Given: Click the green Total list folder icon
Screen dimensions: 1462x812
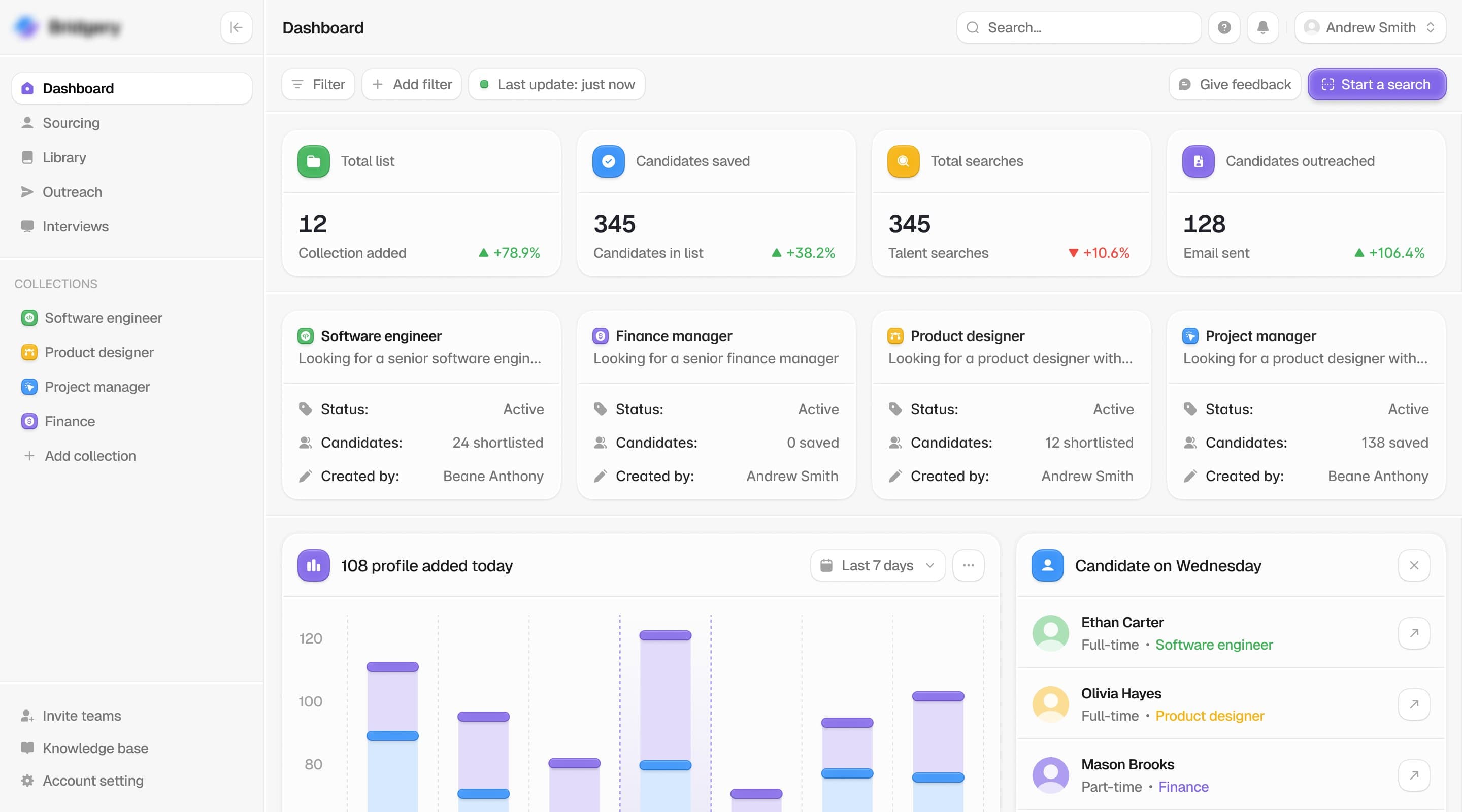Looking at the screenshot, I should pos(313,161).
